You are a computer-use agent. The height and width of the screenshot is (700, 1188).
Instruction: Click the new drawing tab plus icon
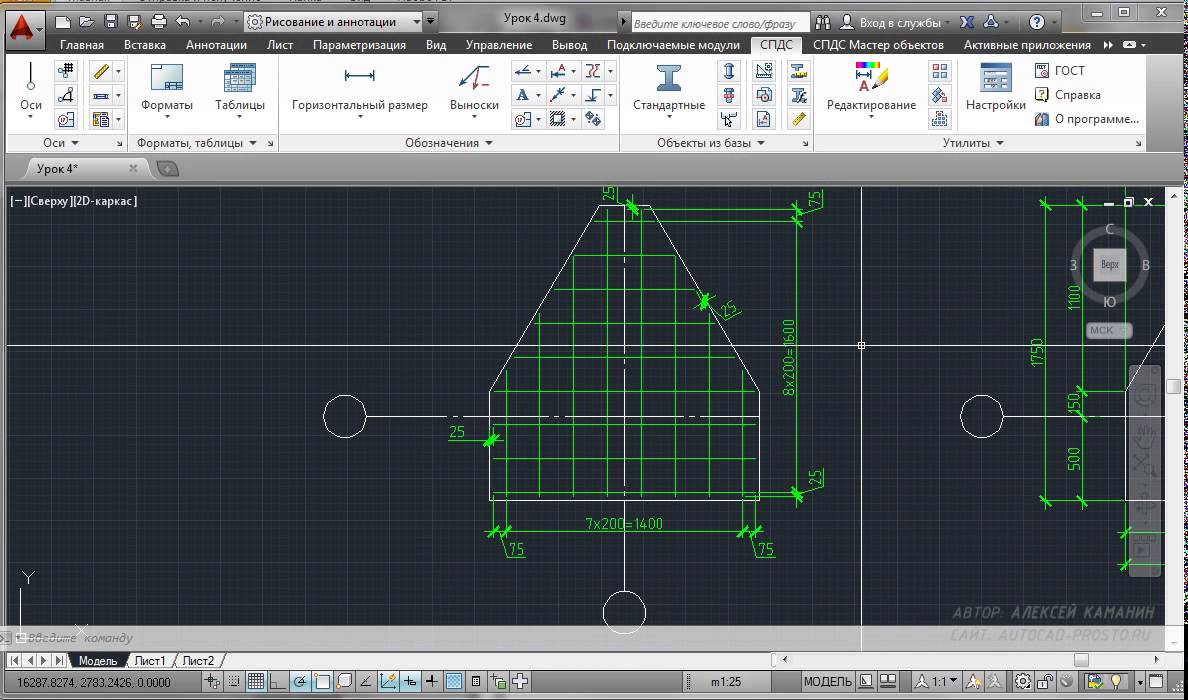(x=167, y=168)
